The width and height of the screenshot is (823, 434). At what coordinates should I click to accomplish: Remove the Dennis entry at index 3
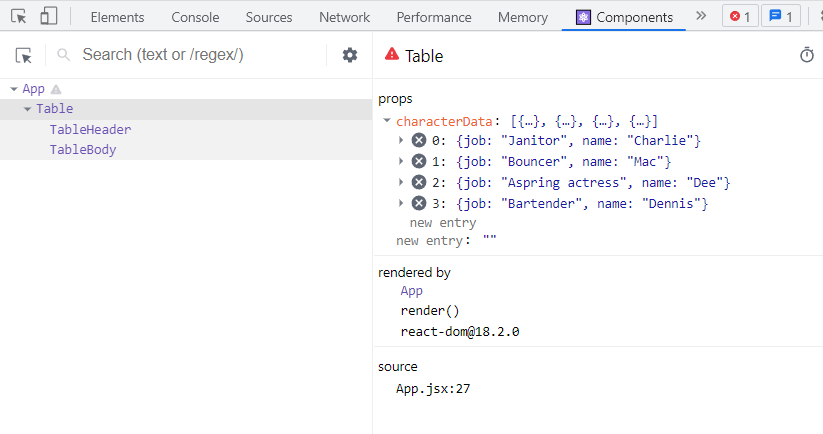pyautogui.click(x=419, y=203)
